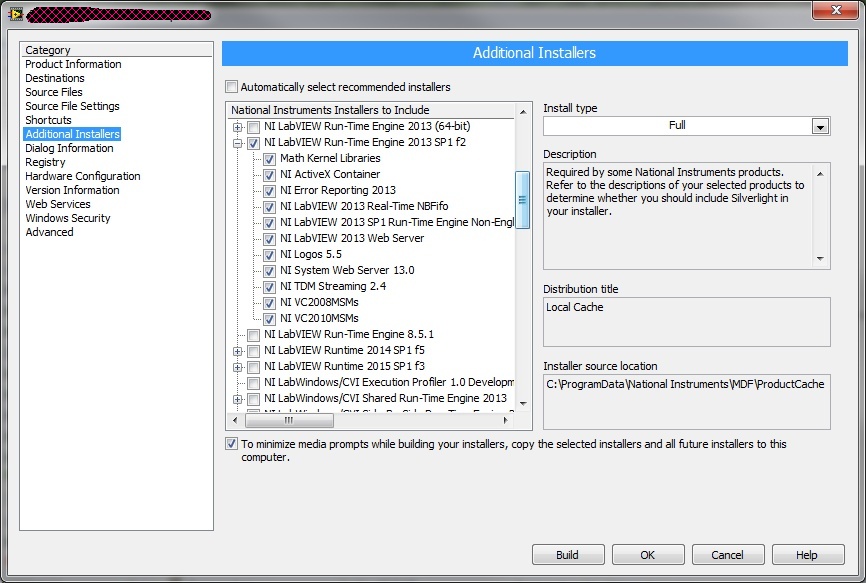Select Source File Settings category
866x583 pixels.
point(72,106)
